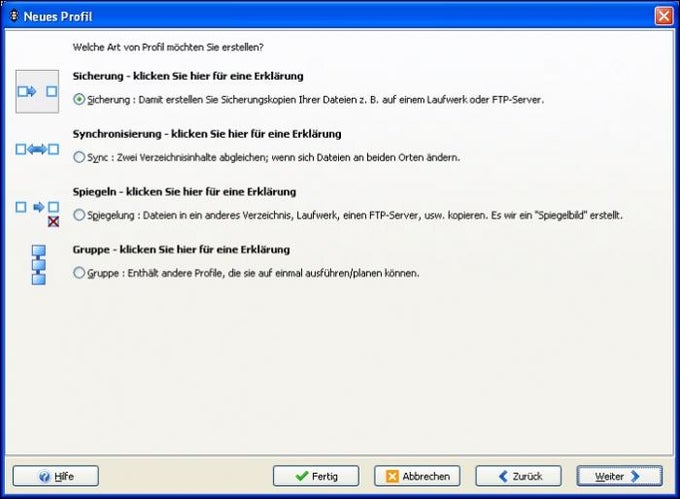
Task: Click the Neues Profil title text
Action: tap(58, 16)
